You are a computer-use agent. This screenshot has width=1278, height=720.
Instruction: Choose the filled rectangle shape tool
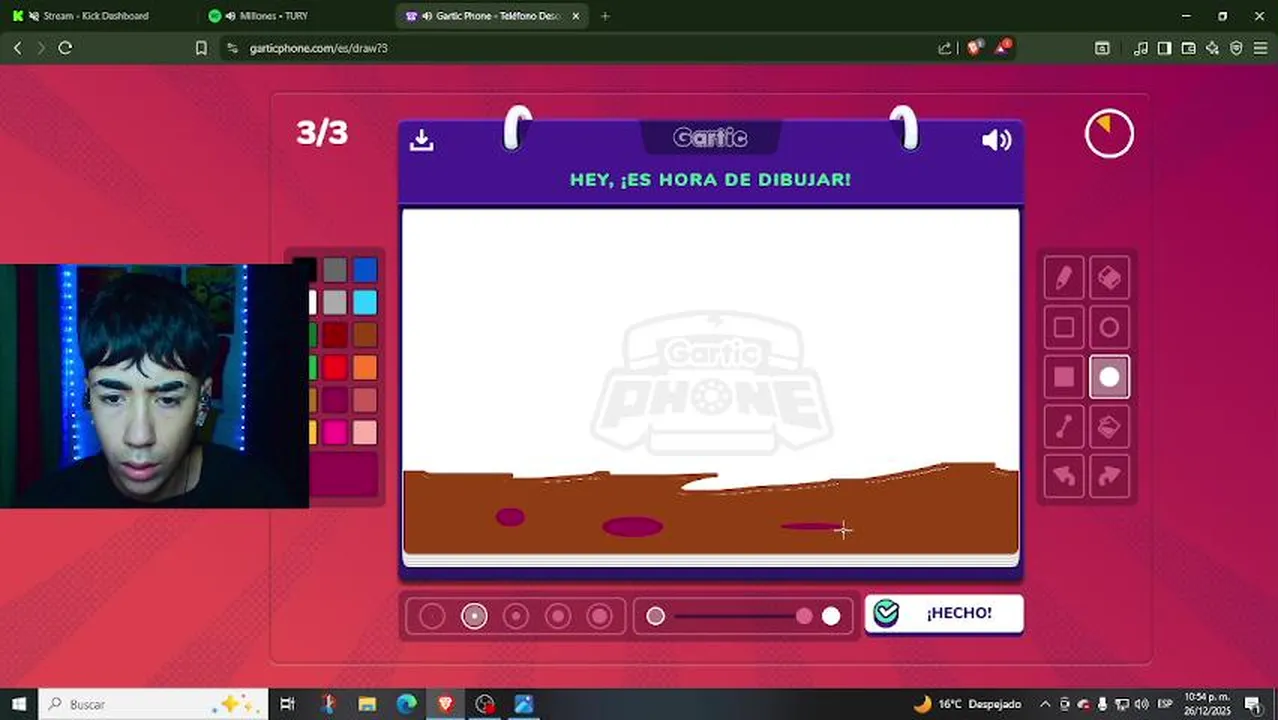(x=1064, y=377)
